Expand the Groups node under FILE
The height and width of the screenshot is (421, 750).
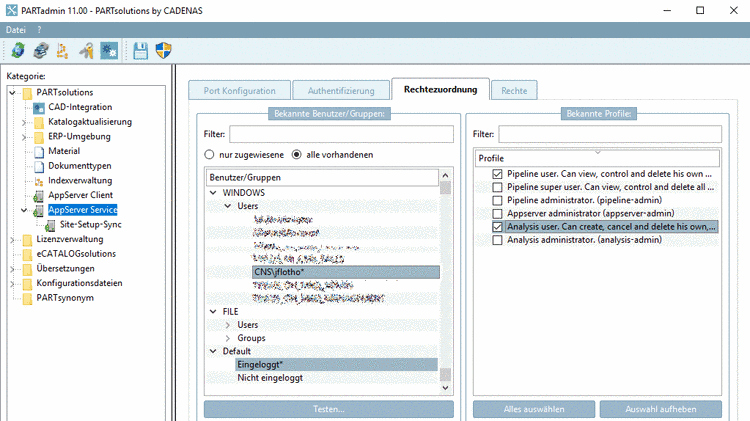point(228,338)
